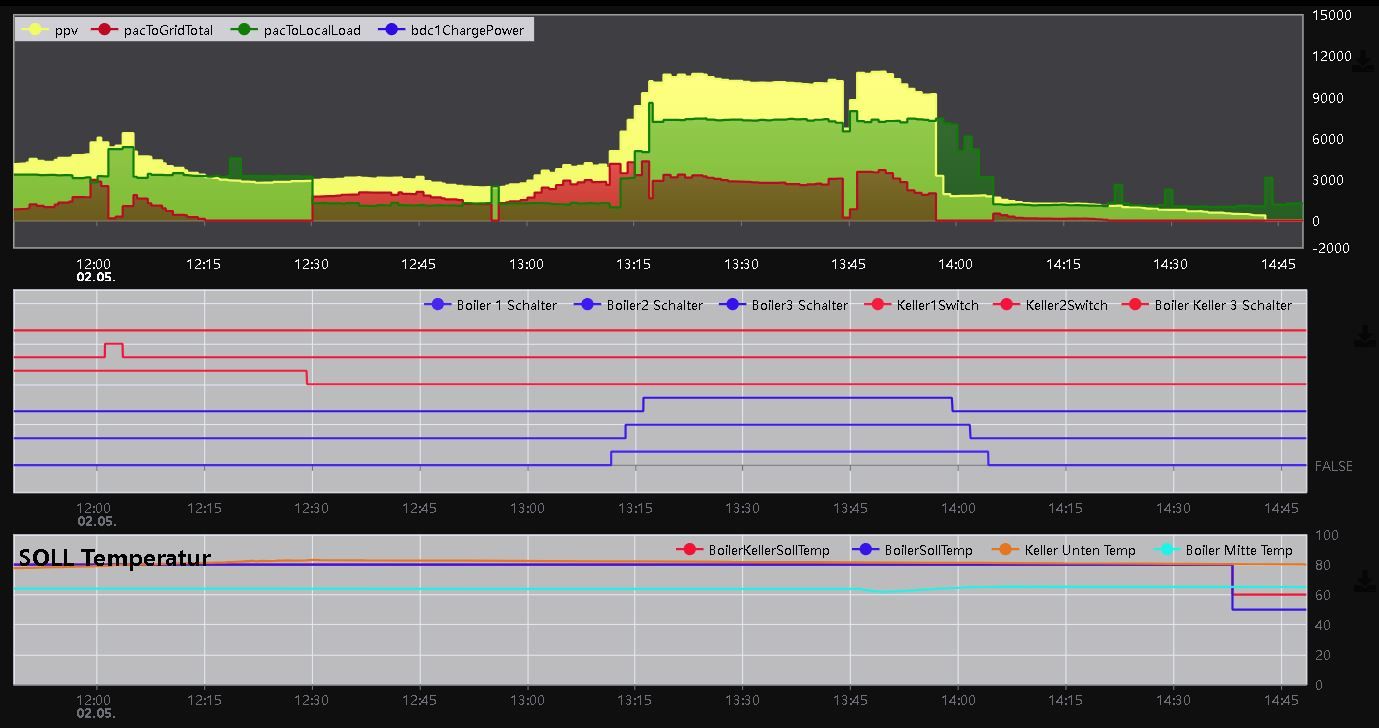1379x728 pixels.
Task: Click the 80 value on temperature axis
Action: [1323, 565]
